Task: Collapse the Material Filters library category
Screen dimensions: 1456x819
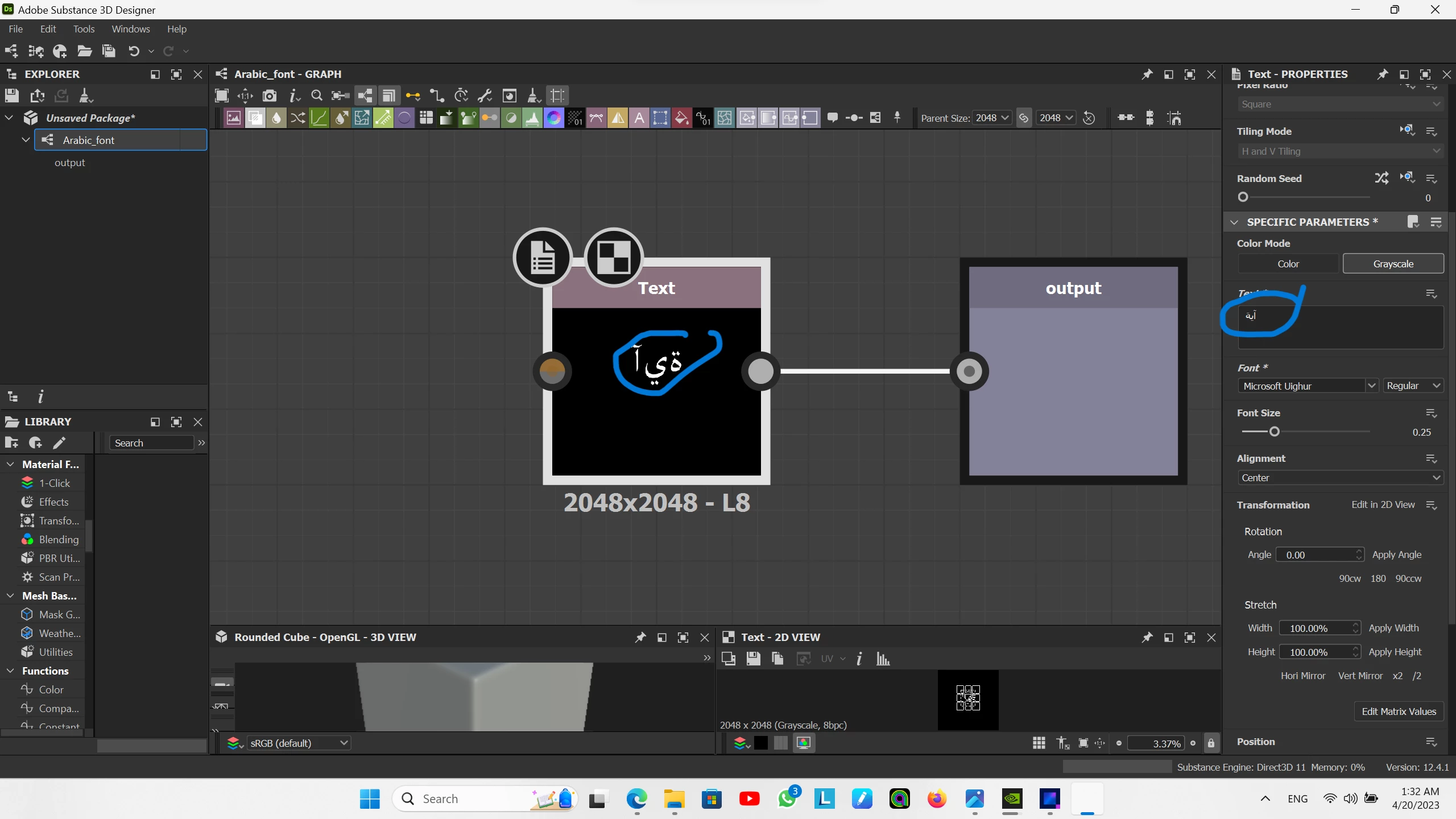Action: click(10, 464)
